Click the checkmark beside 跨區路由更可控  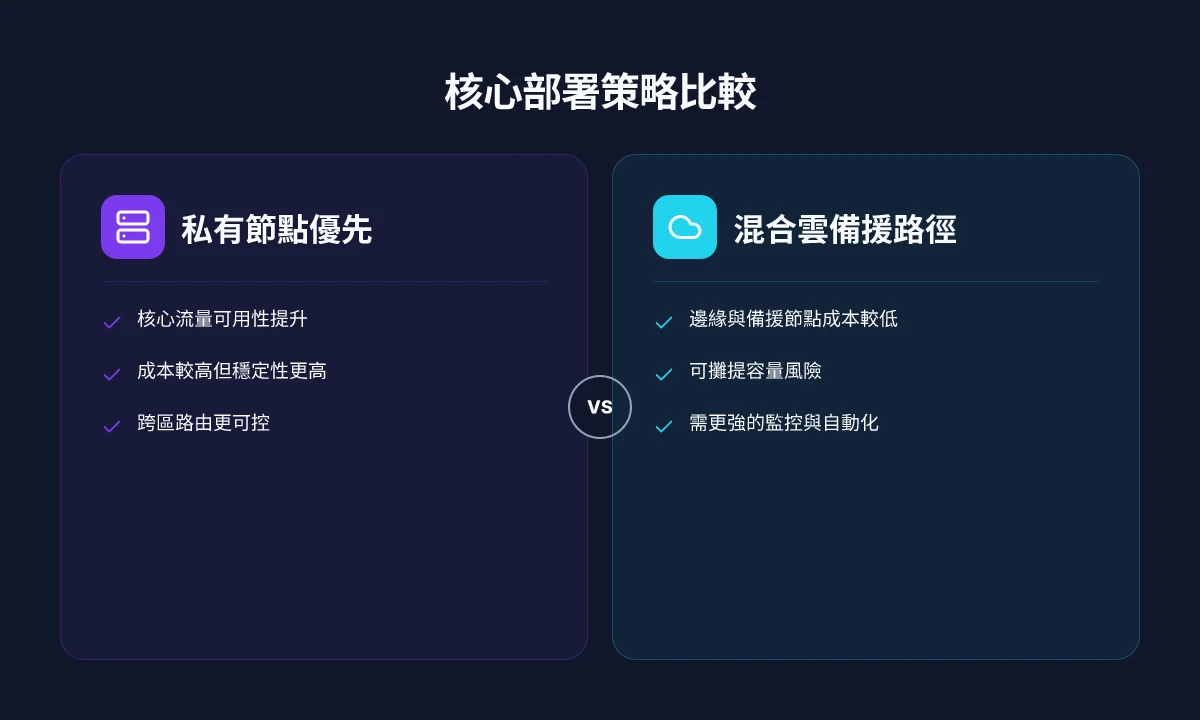point(112,426)
